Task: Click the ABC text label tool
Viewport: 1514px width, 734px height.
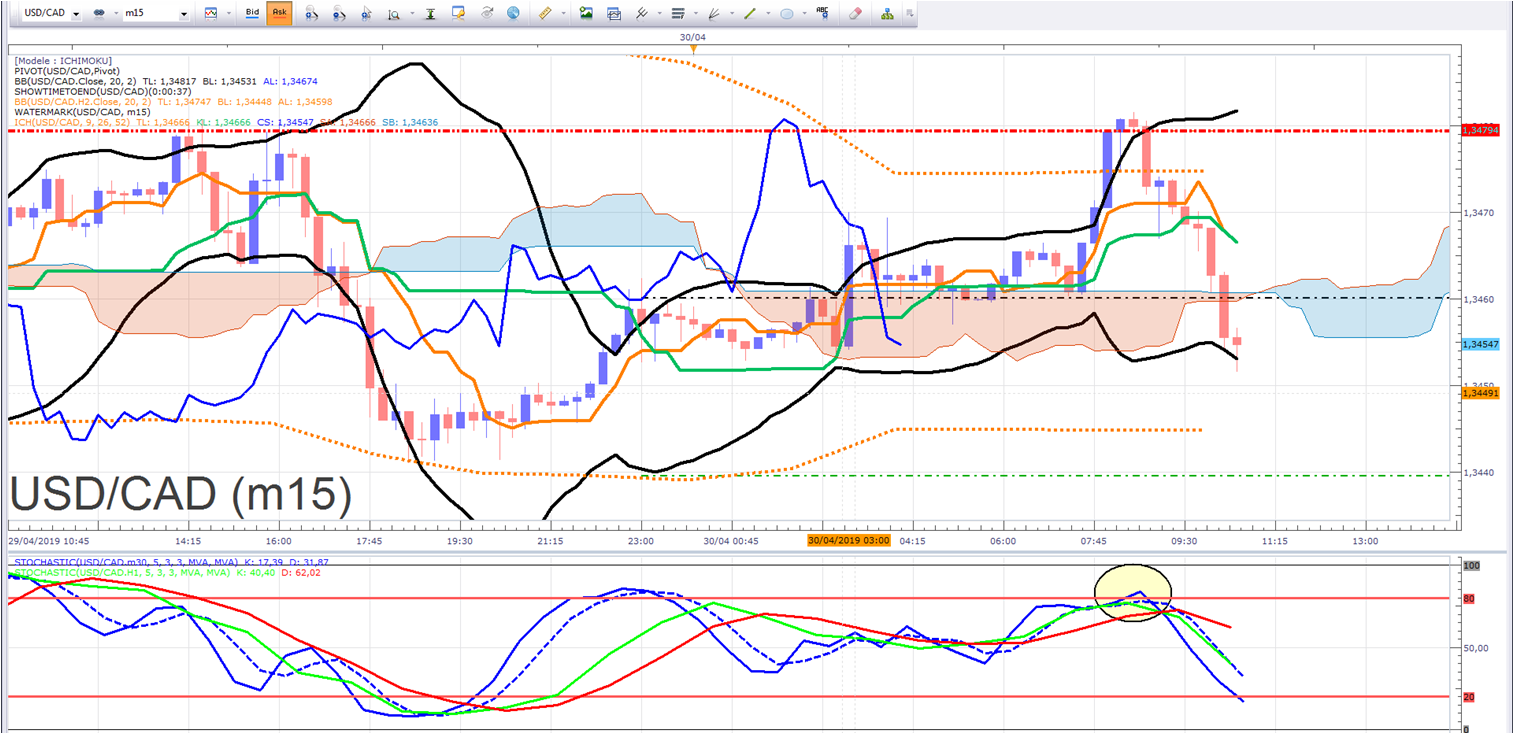Action: click(x=822, y=12)
